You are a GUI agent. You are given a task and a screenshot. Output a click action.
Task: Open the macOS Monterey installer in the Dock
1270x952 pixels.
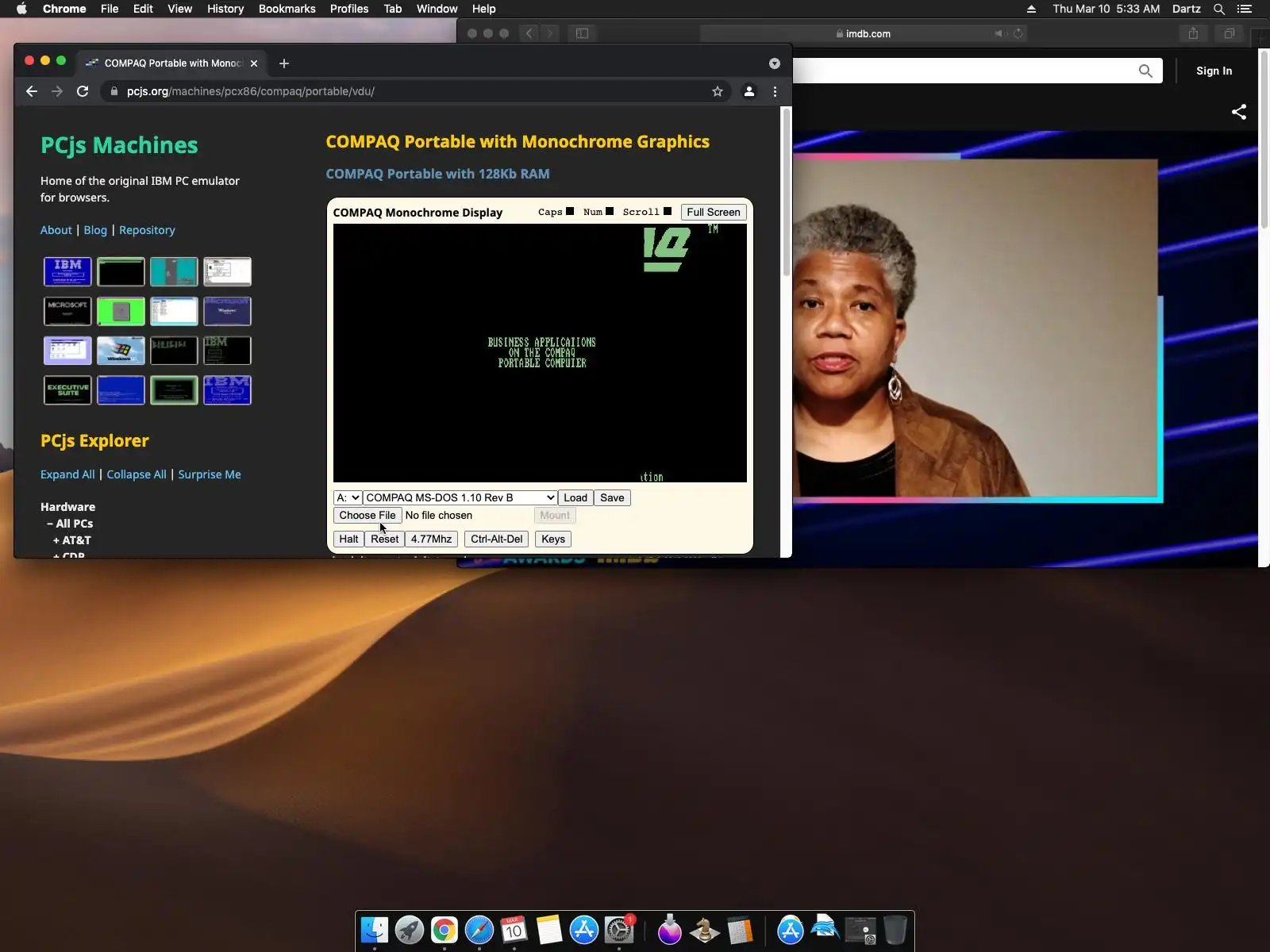coord(670,930)
